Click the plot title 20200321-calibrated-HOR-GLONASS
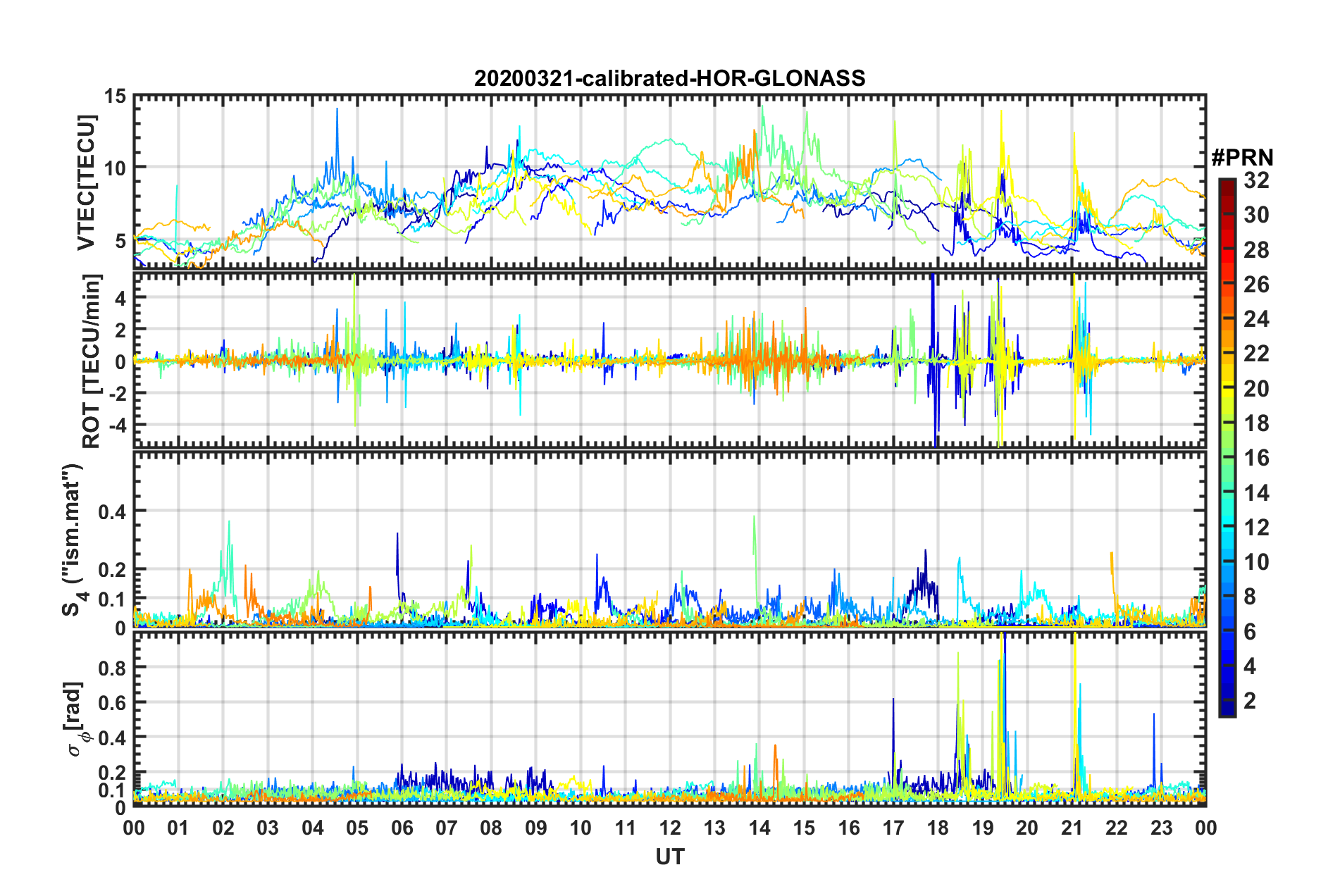1340x896 pixels. (x=669, y=77)
